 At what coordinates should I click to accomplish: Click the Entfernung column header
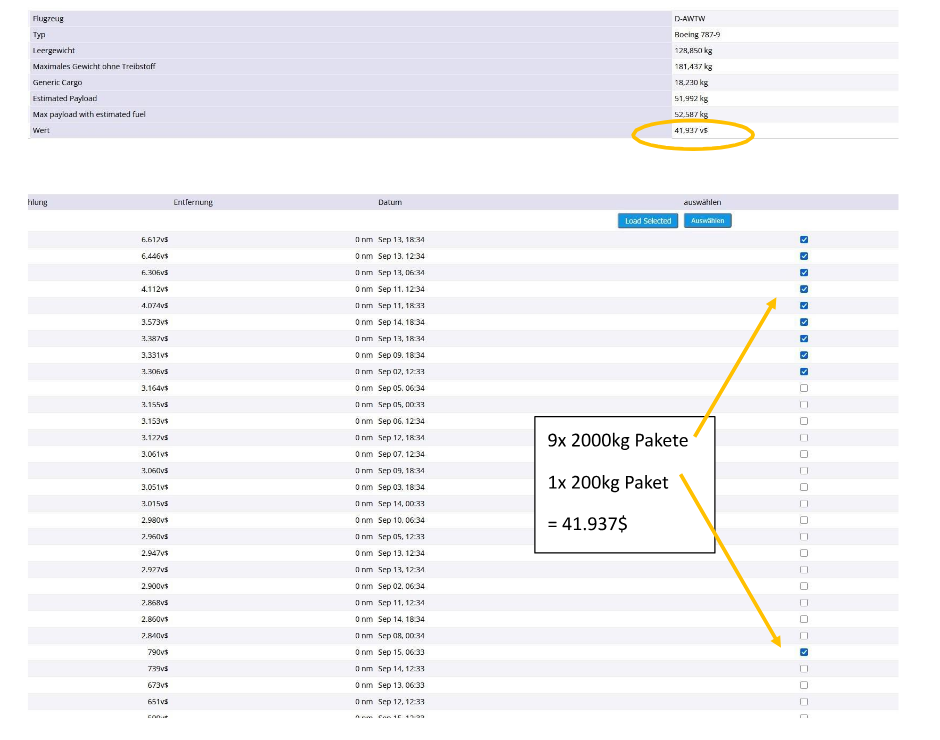pyautogui.click(x=193, y=202)
